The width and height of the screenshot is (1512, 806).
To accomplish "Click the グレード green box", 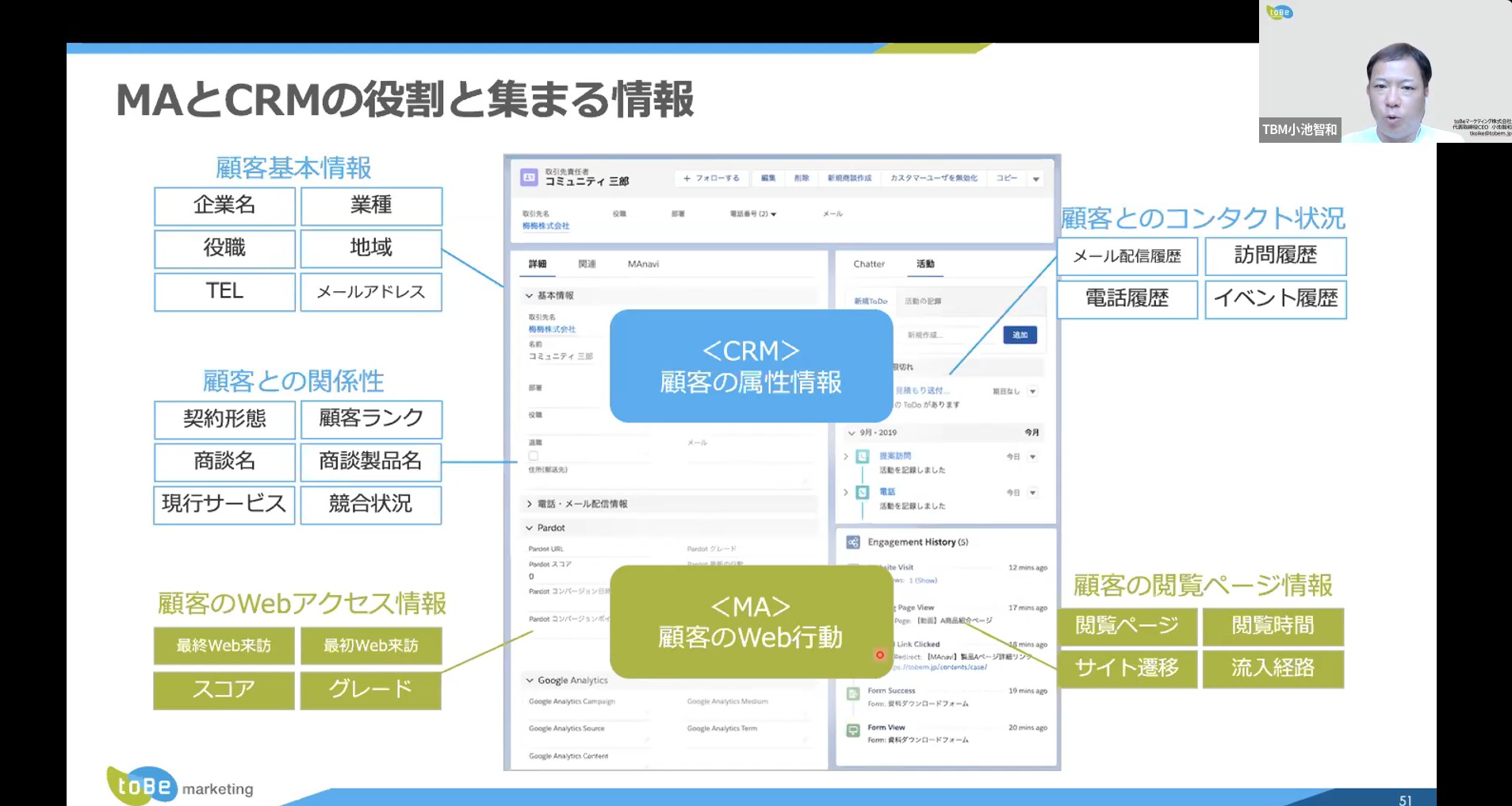I will [x=370, y=690].
